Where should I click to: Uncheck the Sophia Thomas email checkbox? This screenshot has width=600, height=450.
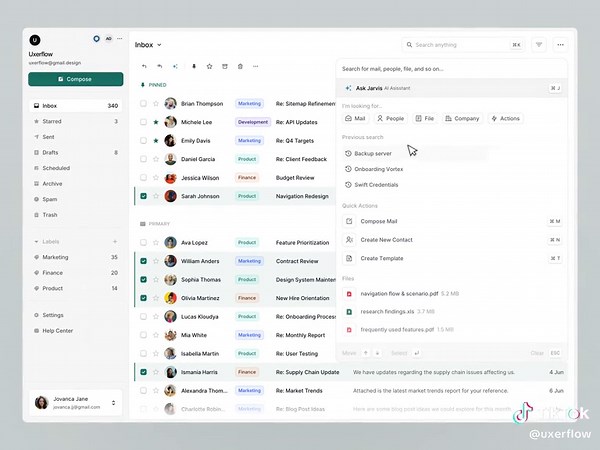click(x=143, y=279)
